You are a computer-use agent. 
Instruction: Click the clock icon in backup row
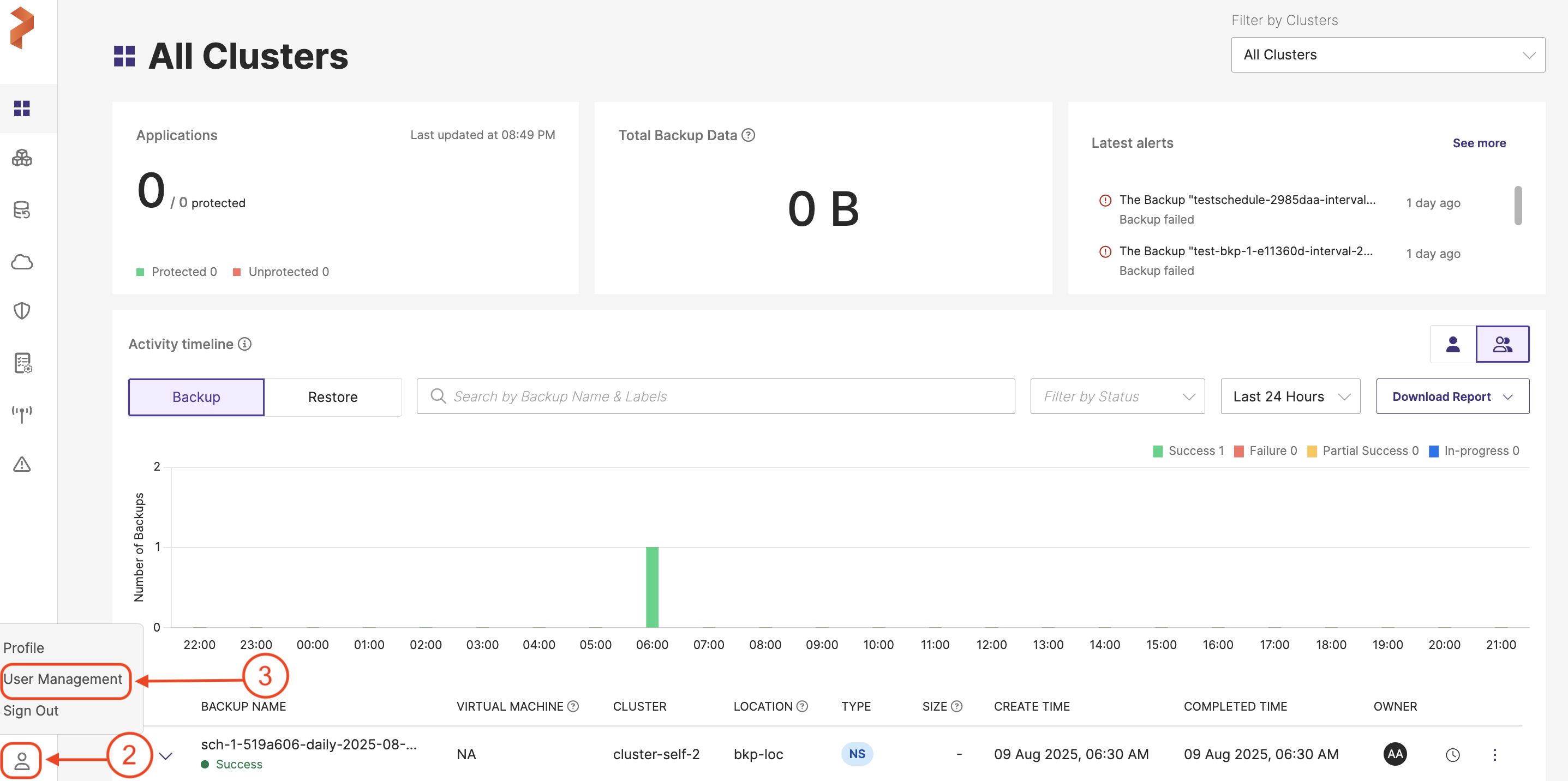click(1452, 755)
